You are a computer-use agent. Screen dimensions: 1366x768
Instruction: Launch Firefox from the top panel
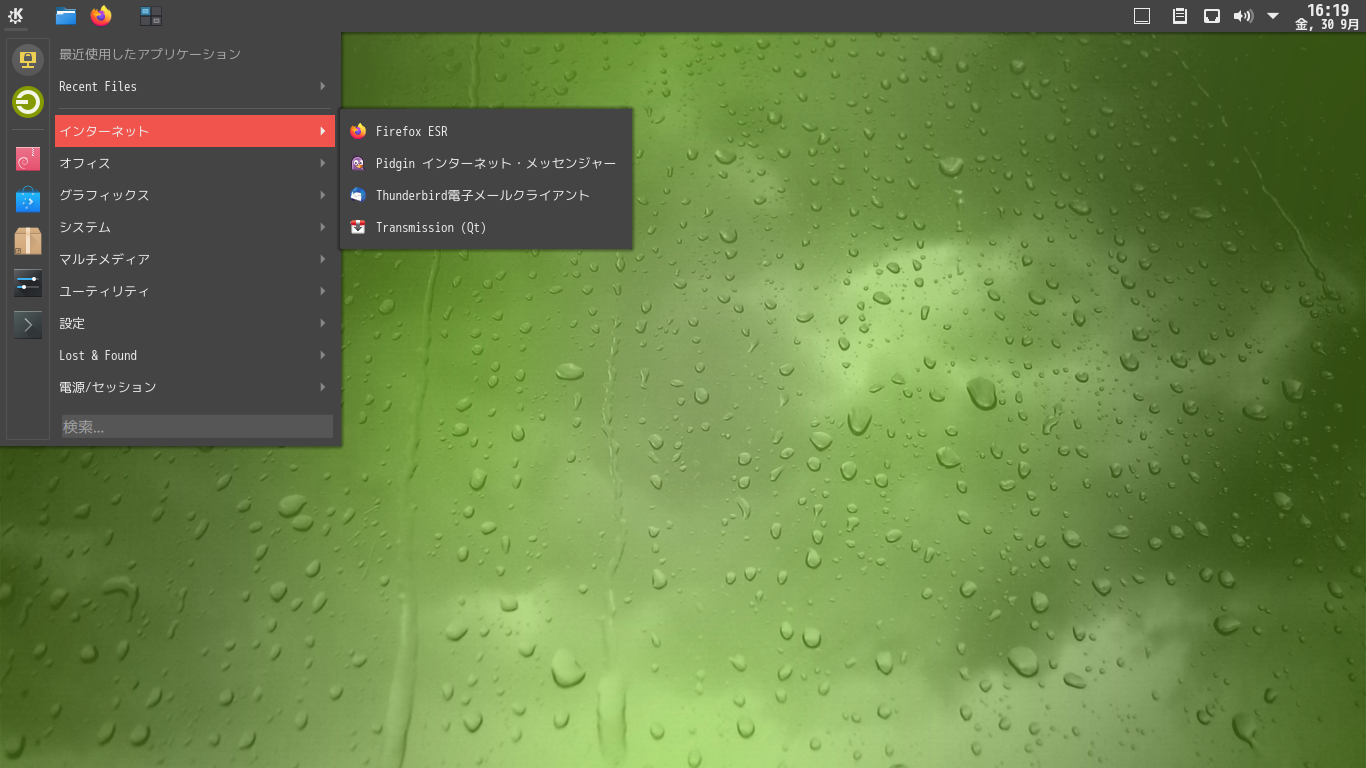click(101, 15)
